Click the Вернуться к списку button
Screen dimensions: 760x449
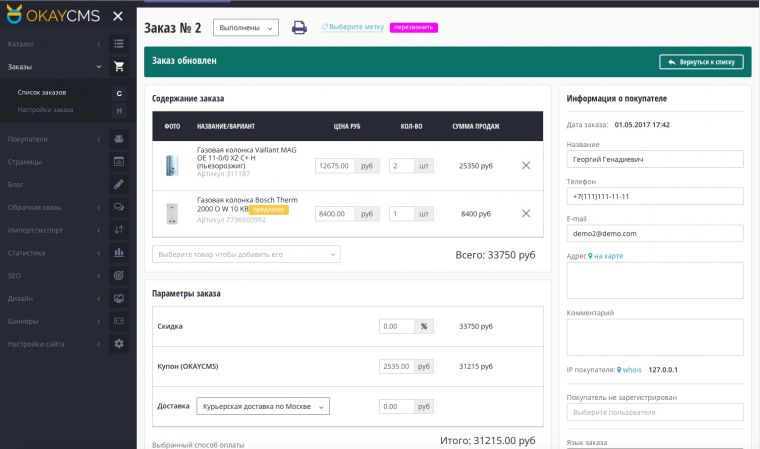click(701, 62)
